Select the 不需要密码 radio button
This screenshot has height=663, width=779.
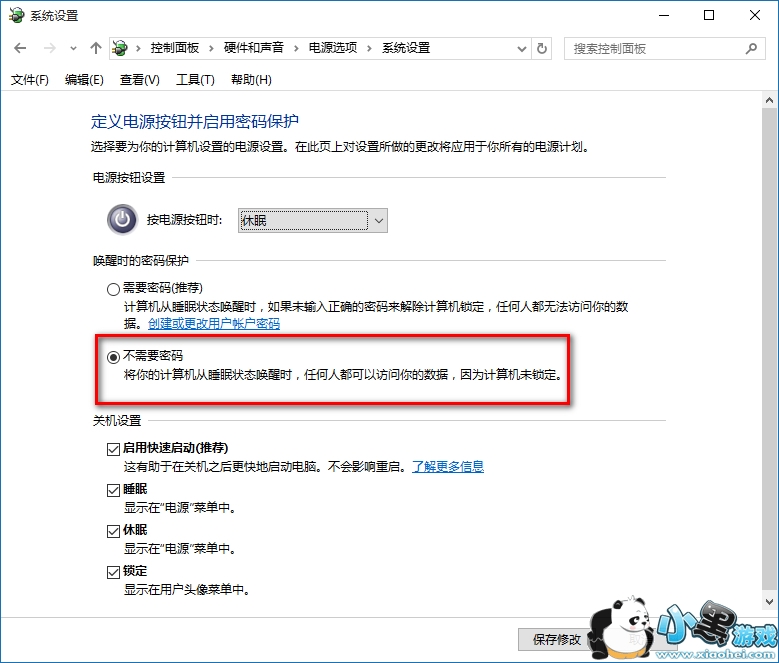[113, 357]
